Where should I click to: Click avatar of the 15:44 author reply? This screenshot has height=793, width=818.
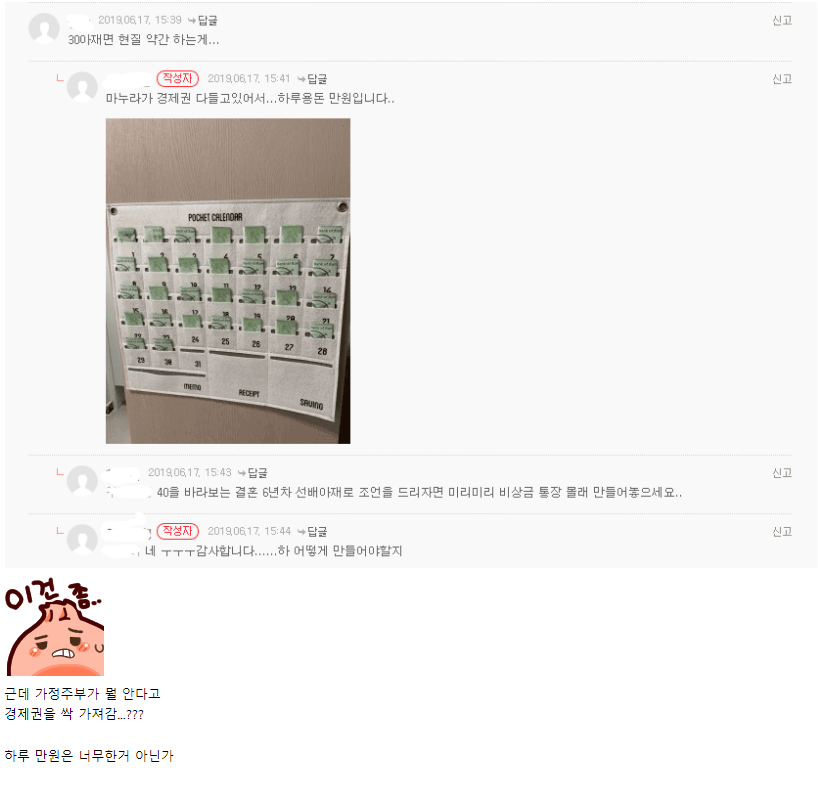[x=82, y=539]
